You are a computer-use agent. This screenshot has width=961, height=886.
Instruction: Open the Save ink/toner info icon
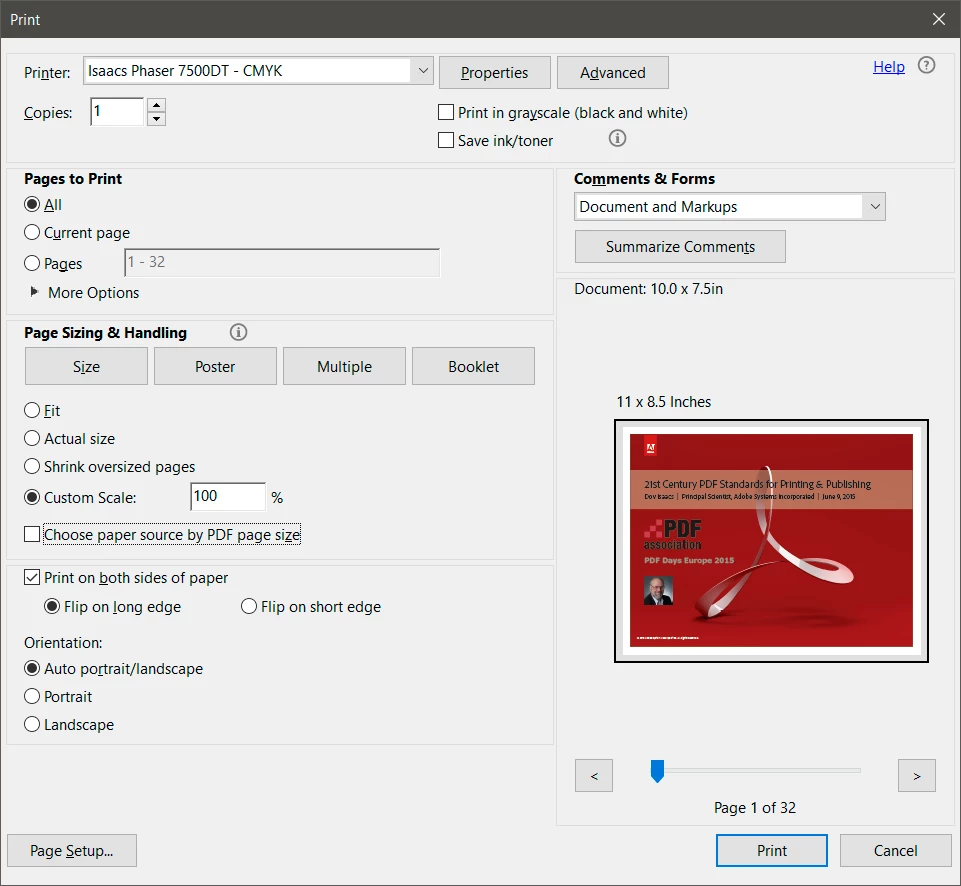(617, 138)
